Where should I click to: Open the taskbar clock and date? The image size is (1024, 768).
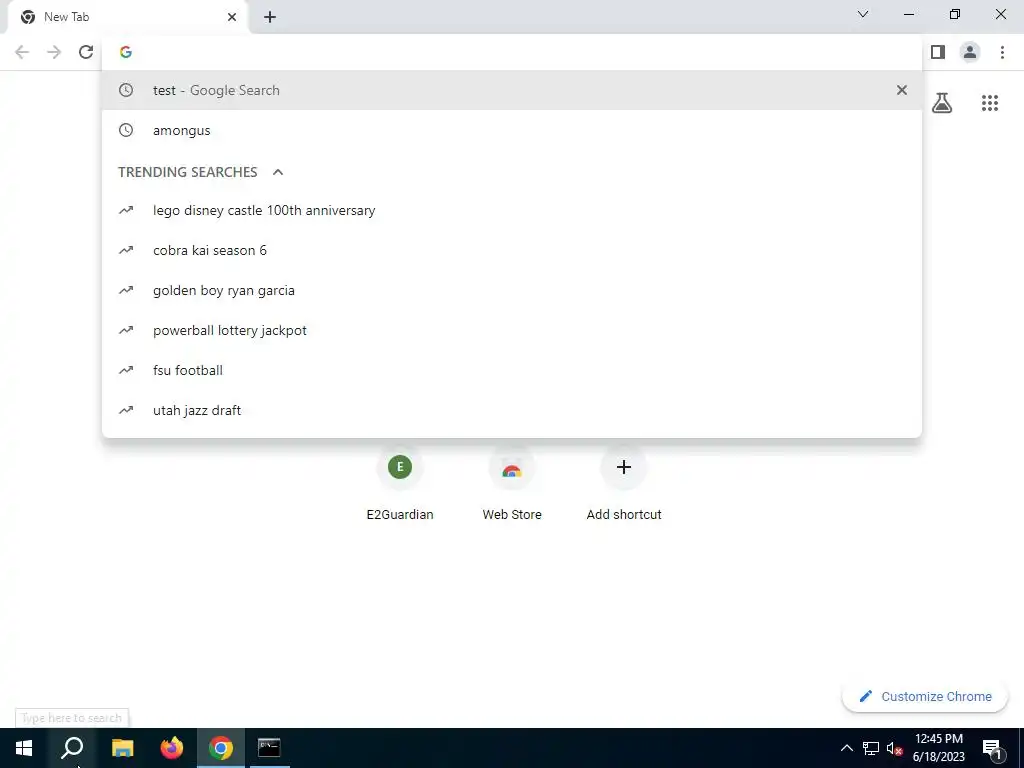[938, 748]
